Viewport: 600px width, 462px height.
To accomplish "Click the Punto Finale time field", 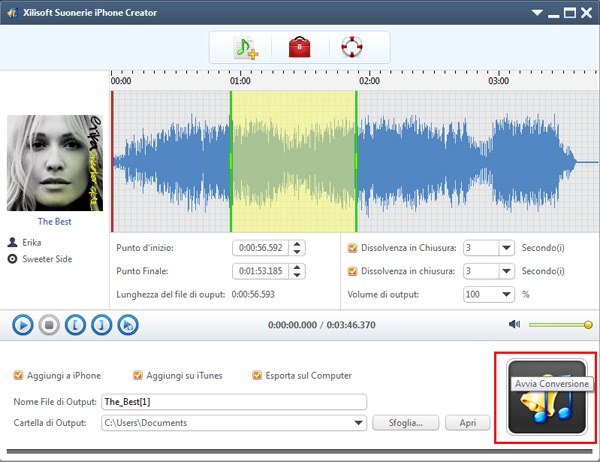I will 261,271.
